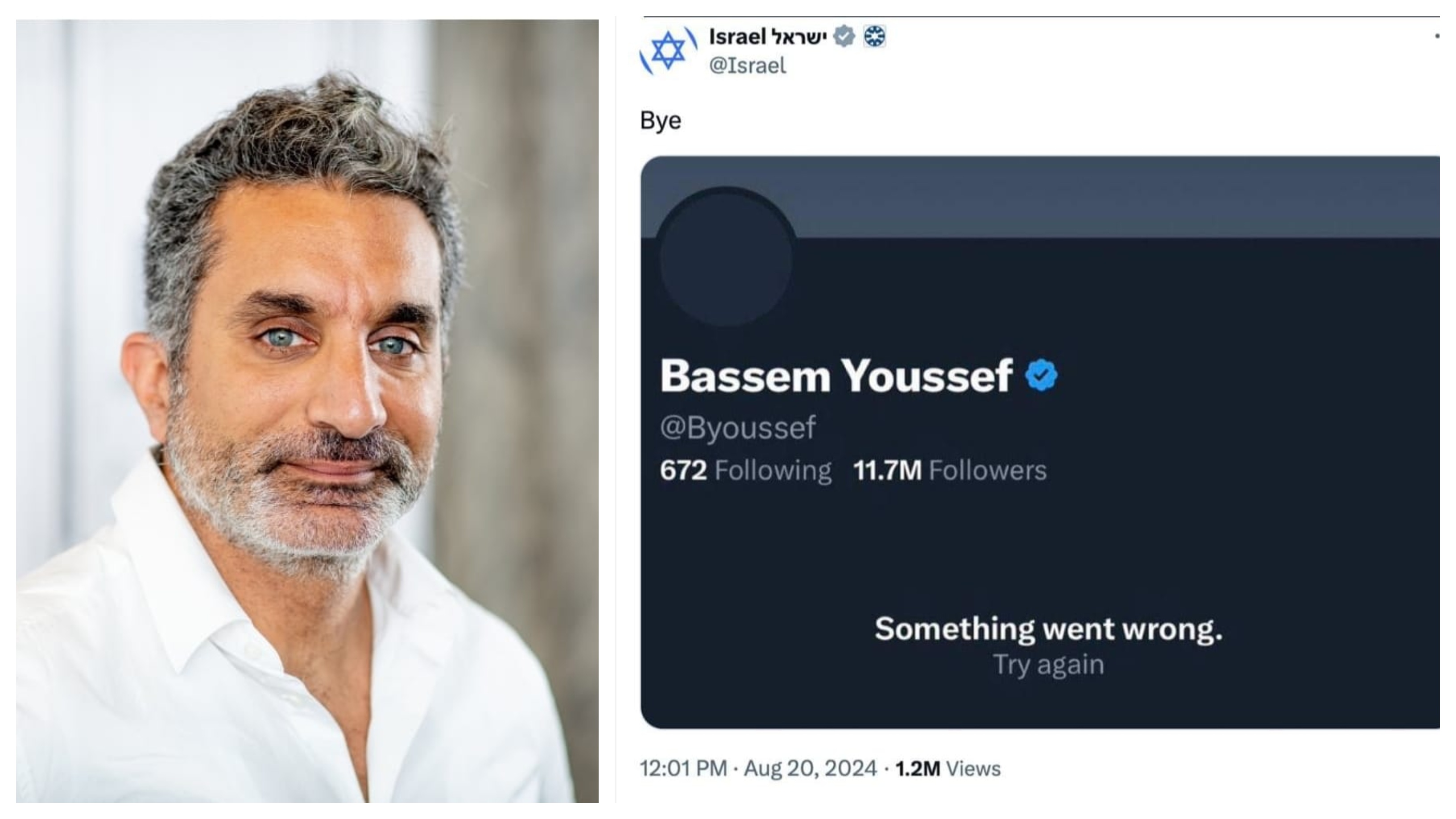Click the empty circular profile picture placeholder

[726, 257]
